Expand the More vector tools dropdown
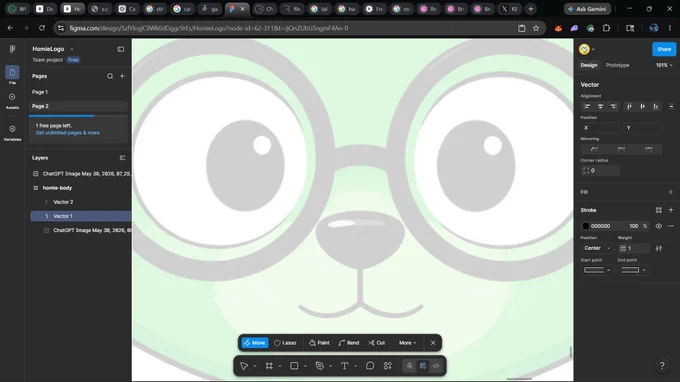 pyautogui.click(x=407, y=343)
